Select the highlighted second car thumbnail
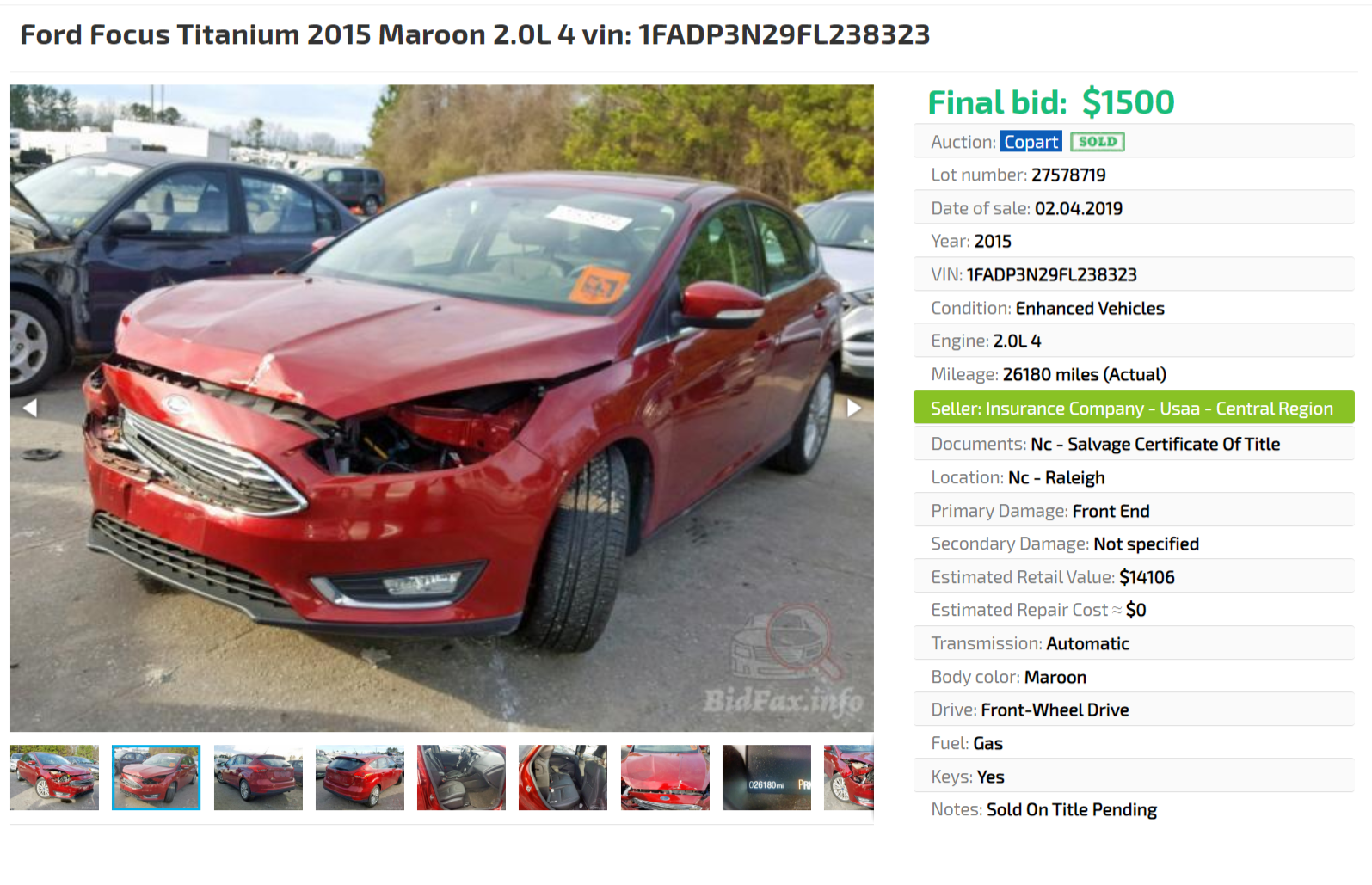 (157, 777)
